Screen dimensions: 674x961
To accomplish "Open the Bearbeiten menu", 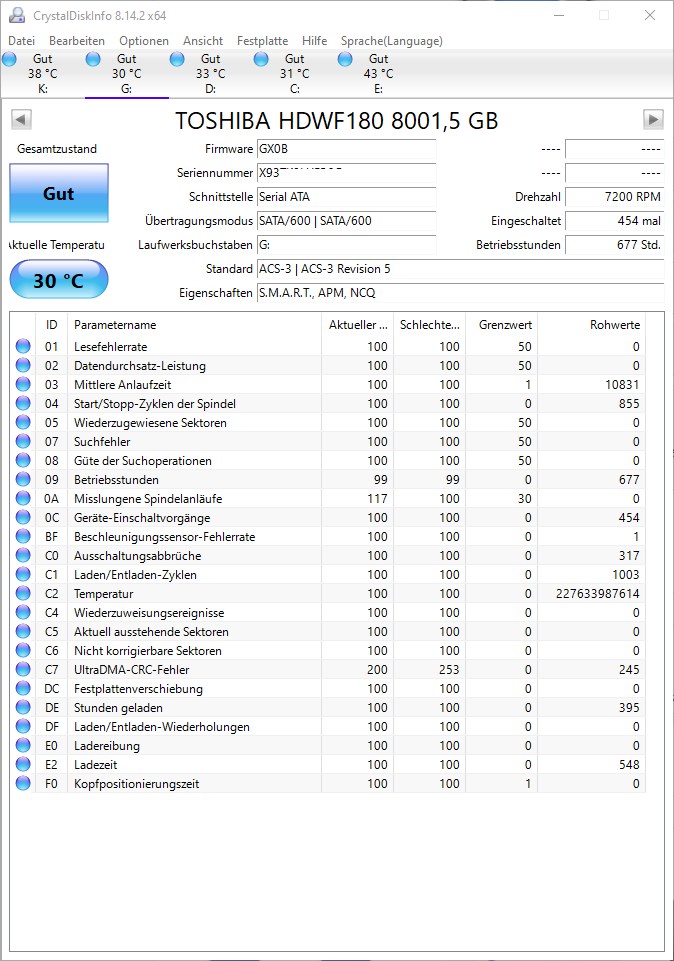I will (77, 41).
